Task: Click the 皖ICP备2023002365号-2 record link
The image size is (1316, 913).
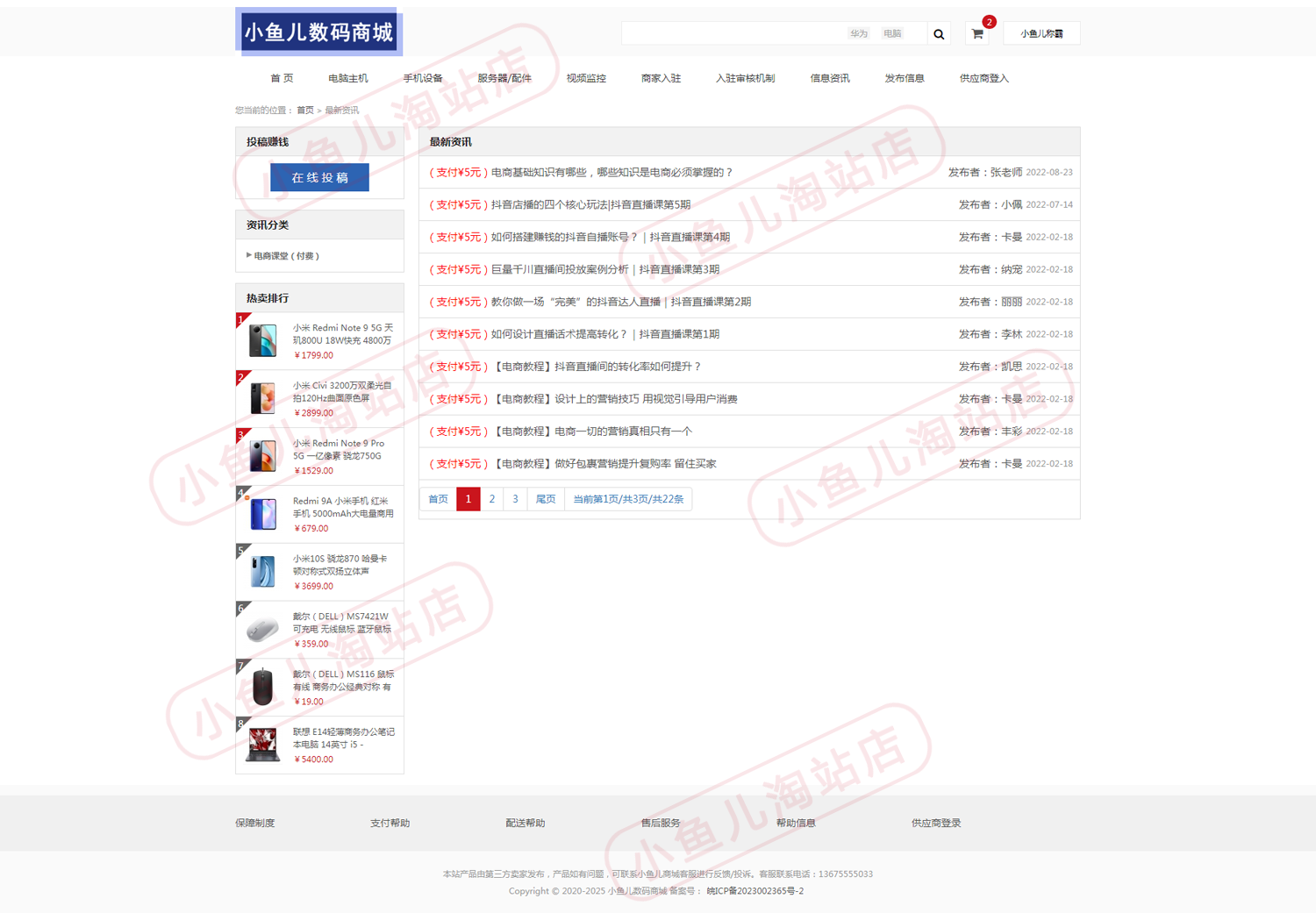Action: [x=755, y=891]
